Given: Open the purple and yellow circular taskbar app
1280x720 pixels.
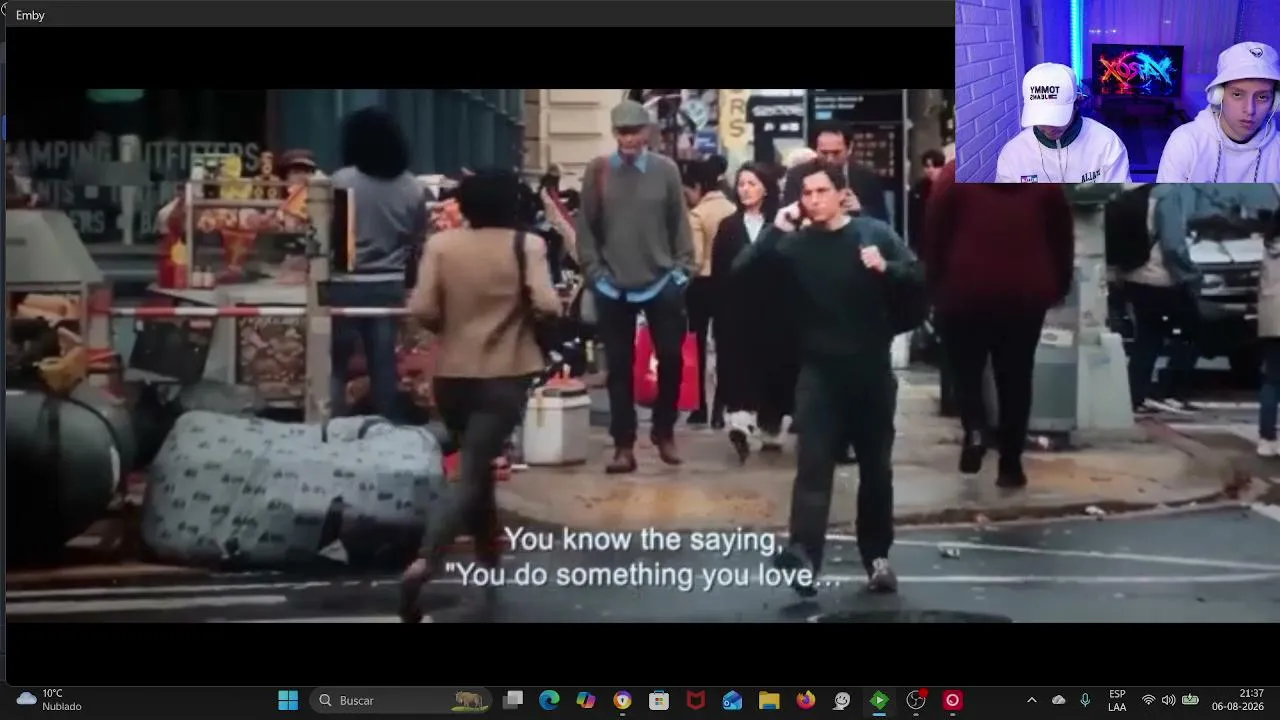Looking at the screenshot, I should 622,700.
